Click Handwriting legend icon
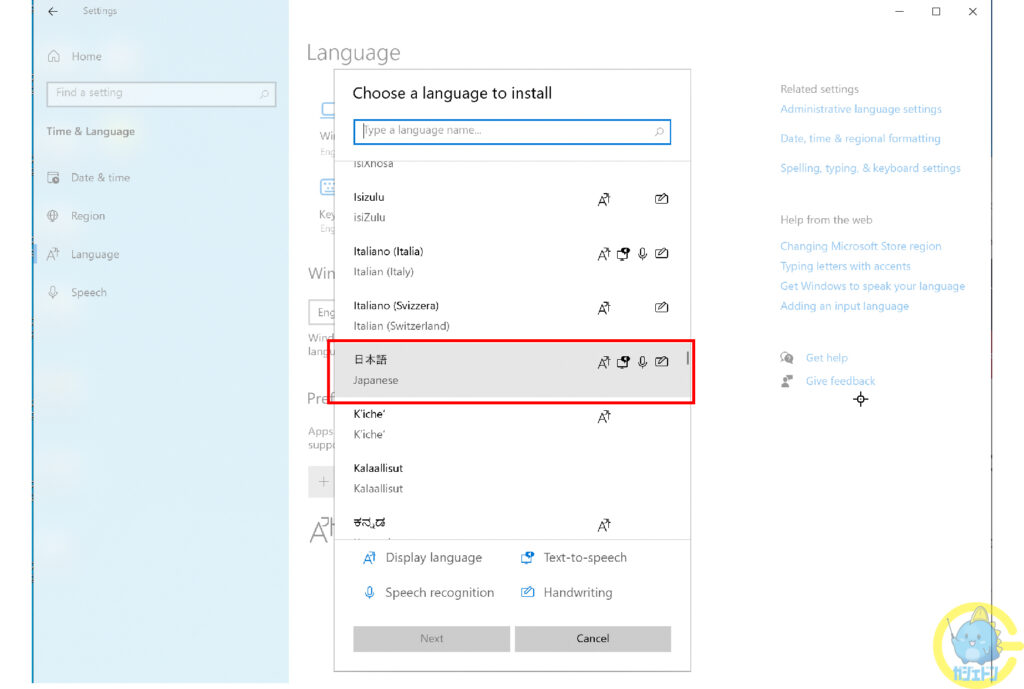The width and height of the screenshot is (1024, 689). (527, 592)
